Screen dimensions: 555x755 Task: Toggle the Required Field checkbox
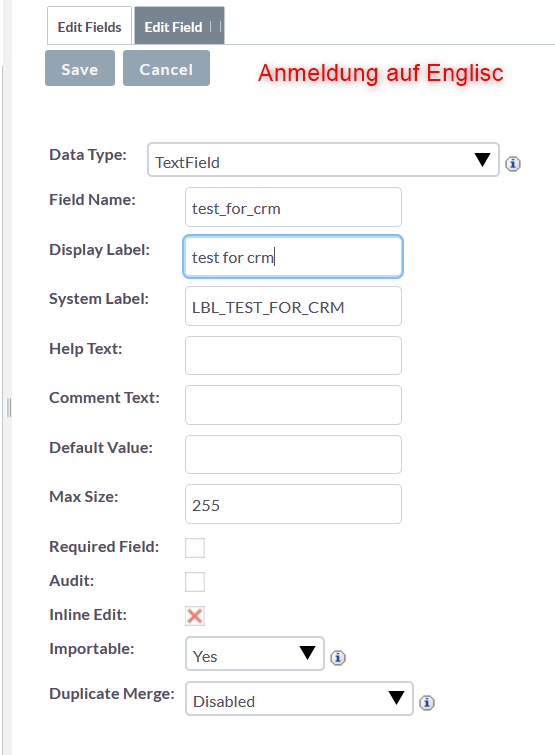[195, 547]
